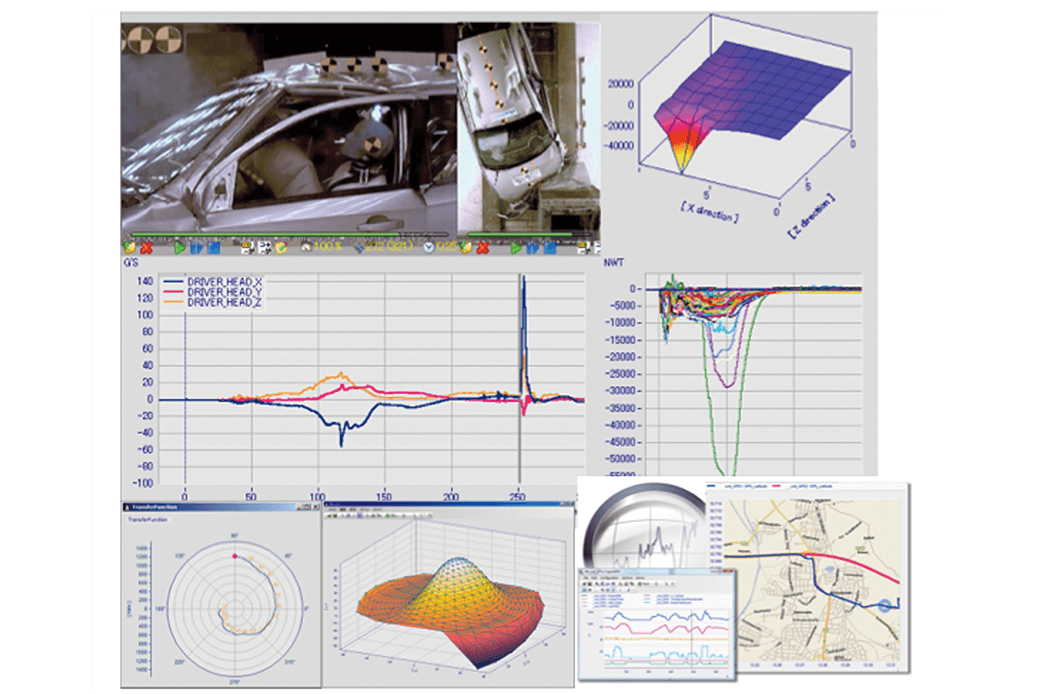The image size is (1040, 694).
Task: Click the red X icon under the side-view video
Action: coord(146,247)
